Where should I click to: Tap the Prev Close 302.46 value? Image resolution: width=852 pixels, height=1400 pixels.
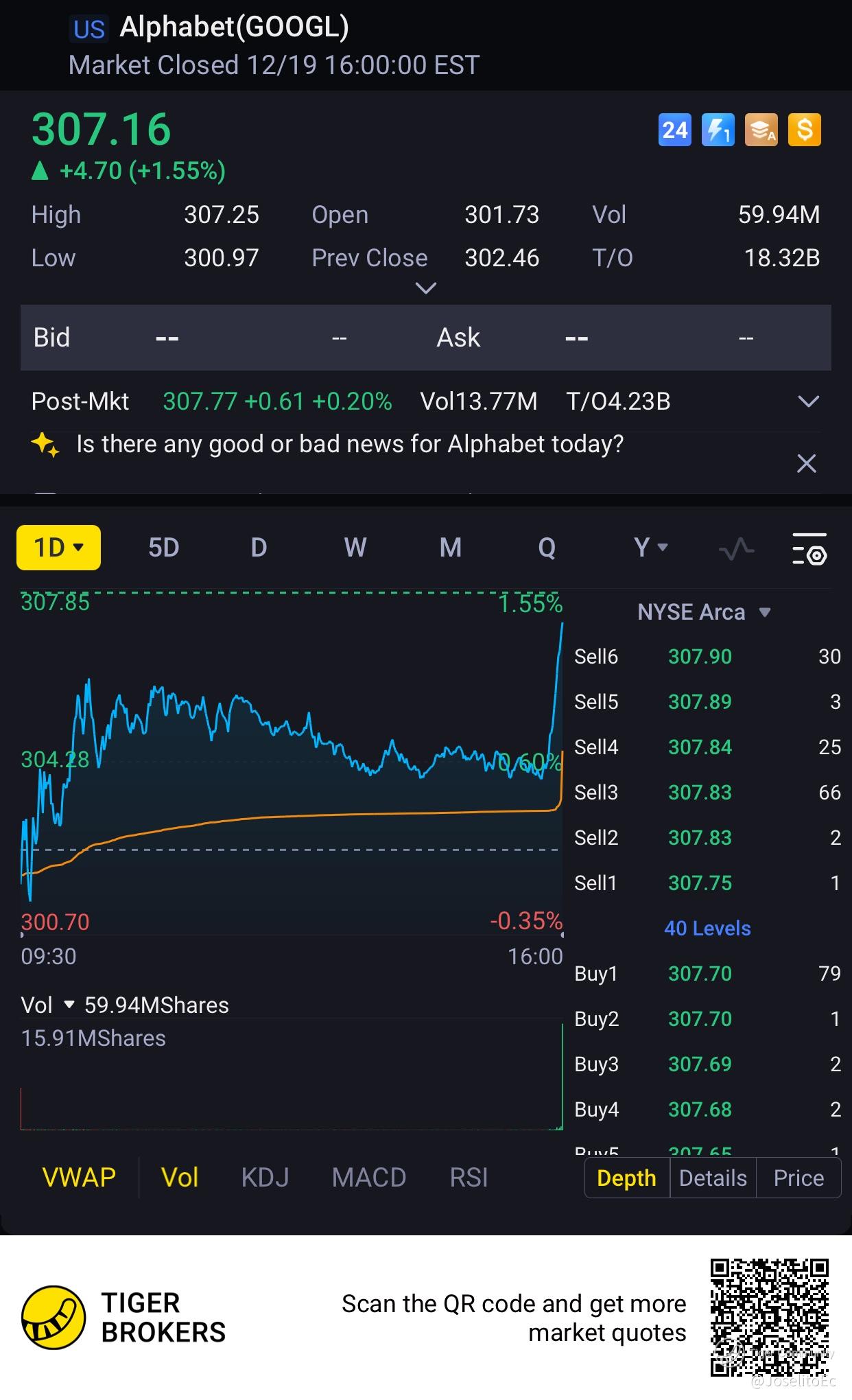coord(502,258)
